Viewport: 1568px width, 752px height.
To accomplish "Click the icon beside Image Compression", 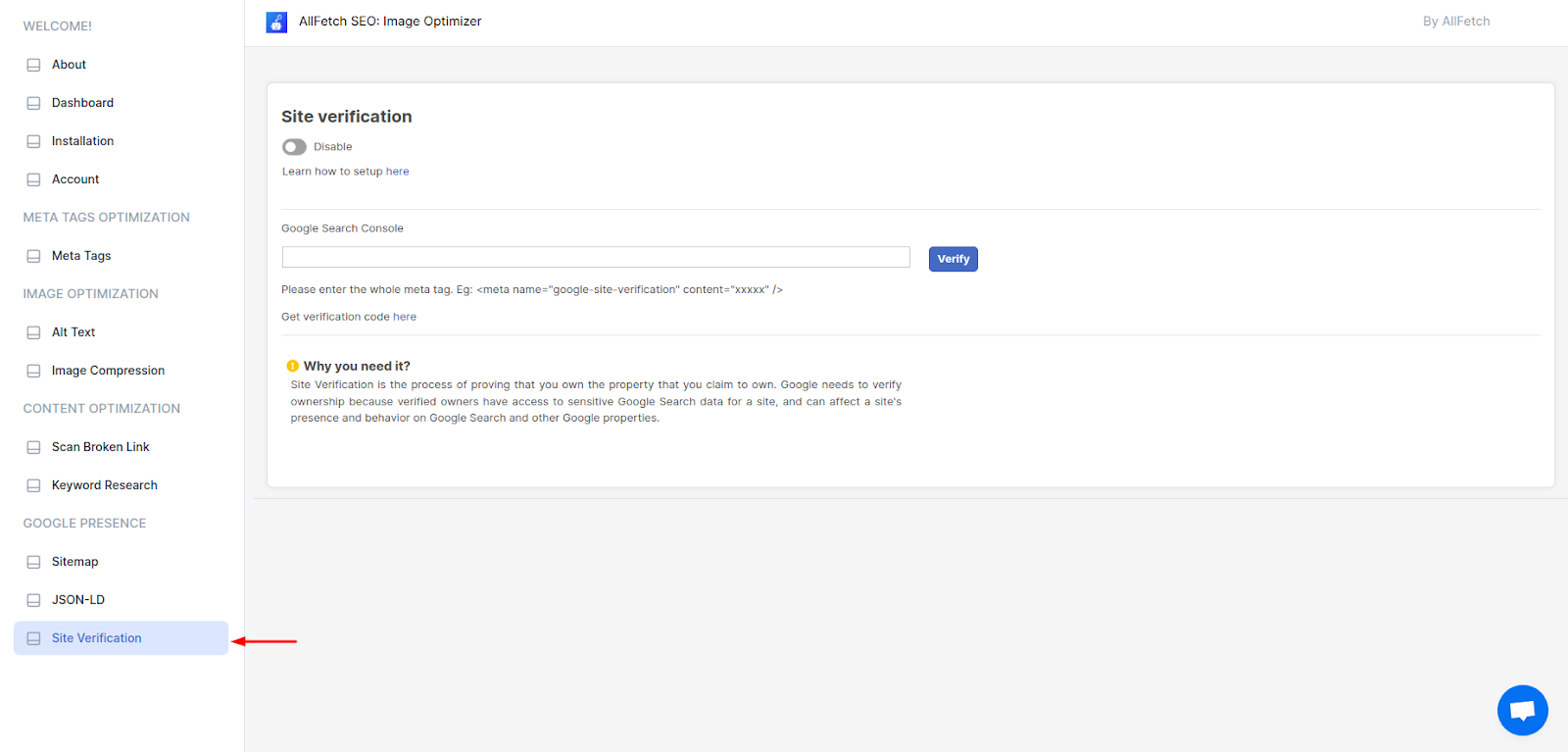I will point(33,371).
